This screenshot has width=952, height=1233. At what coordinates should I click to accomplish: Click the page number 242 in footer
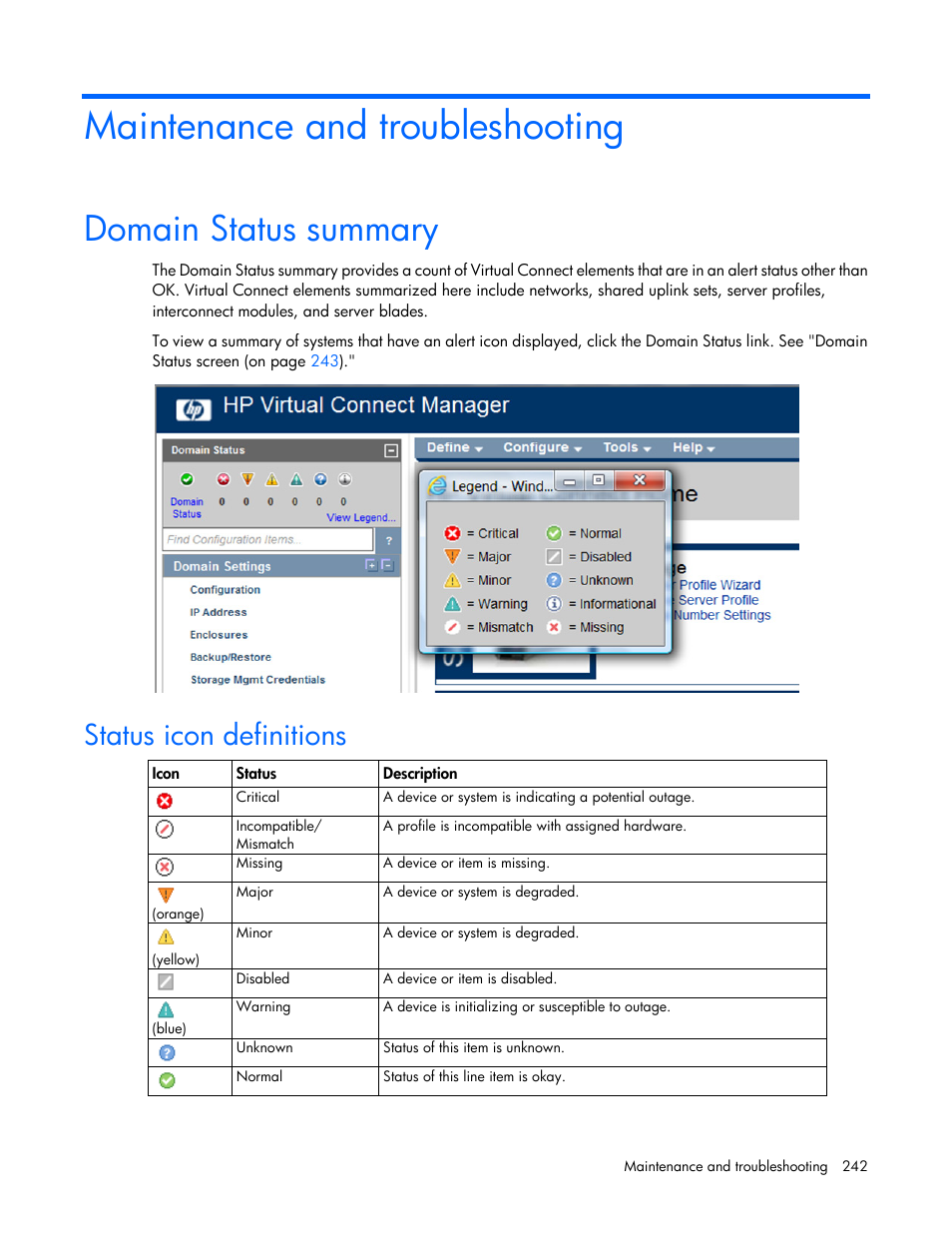pos(855,1166)
